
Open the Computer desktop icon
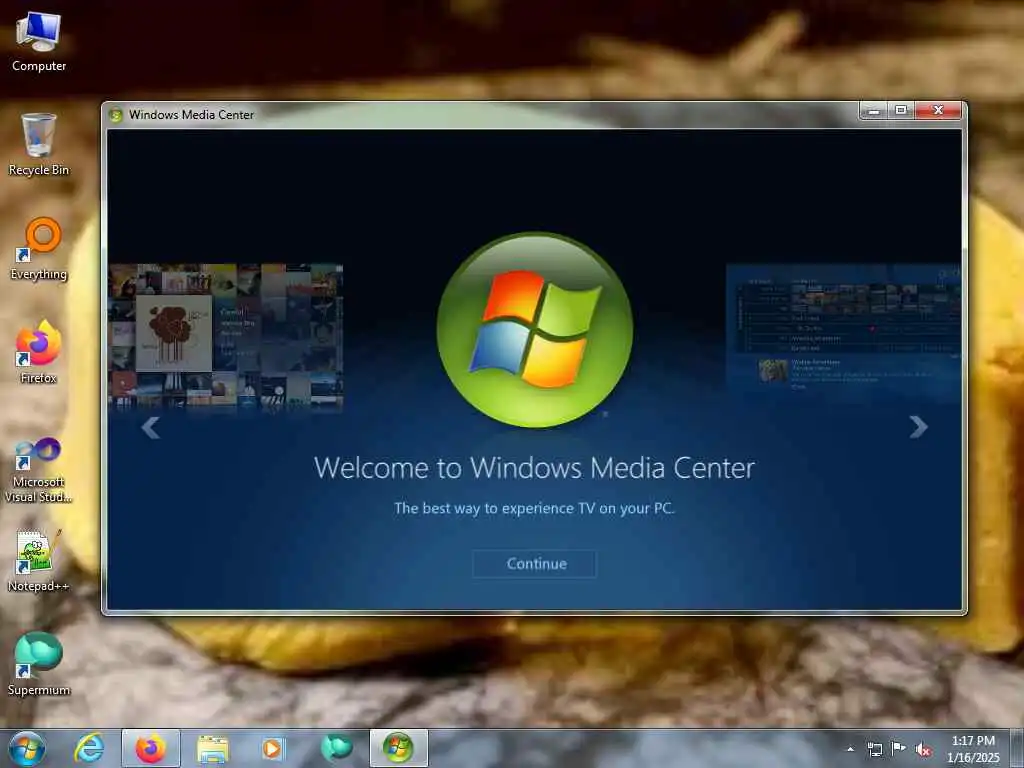(39, 42)
